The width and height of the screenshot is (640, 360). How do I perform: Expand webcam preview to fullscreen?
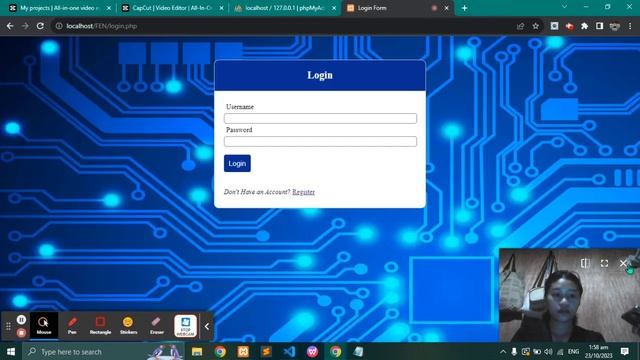click(604, 263)
